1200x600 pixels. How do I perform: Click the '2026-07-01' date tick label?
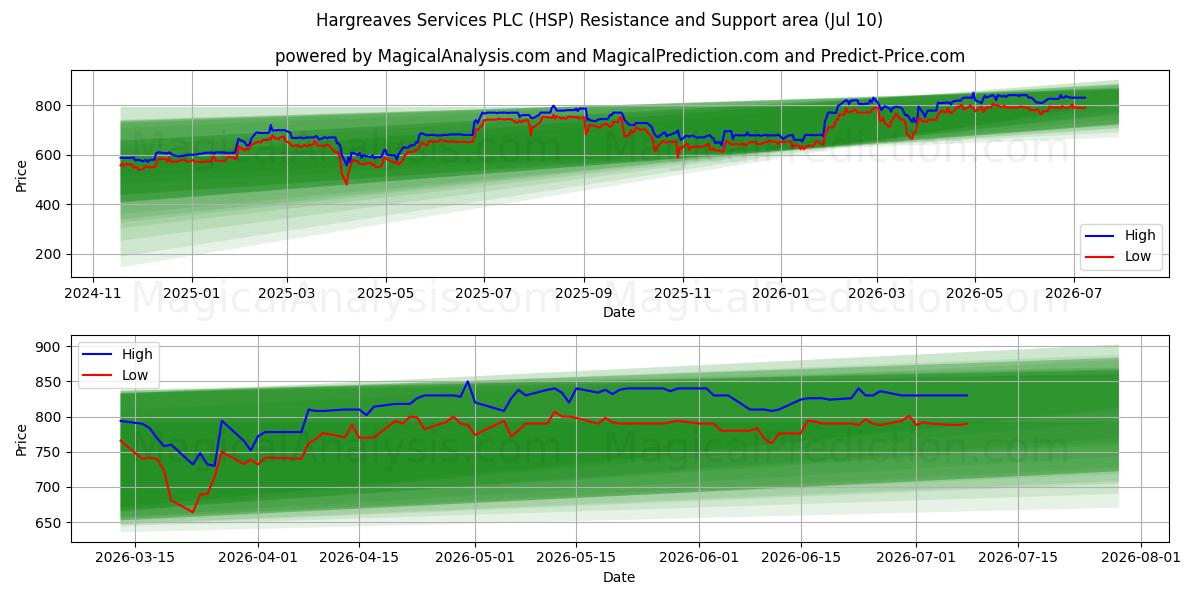(x=915, y=558)
